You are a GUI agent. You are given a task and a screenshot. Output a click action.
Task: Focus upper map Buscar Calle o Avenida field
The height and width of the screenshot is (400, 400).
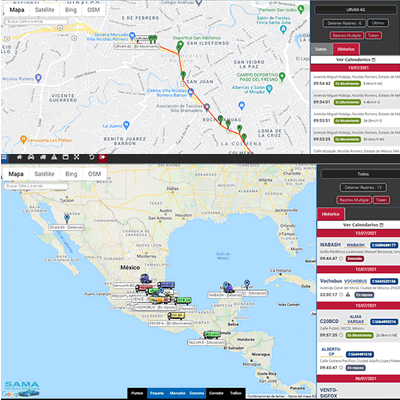pyautogui.click(x=36, y=21)
